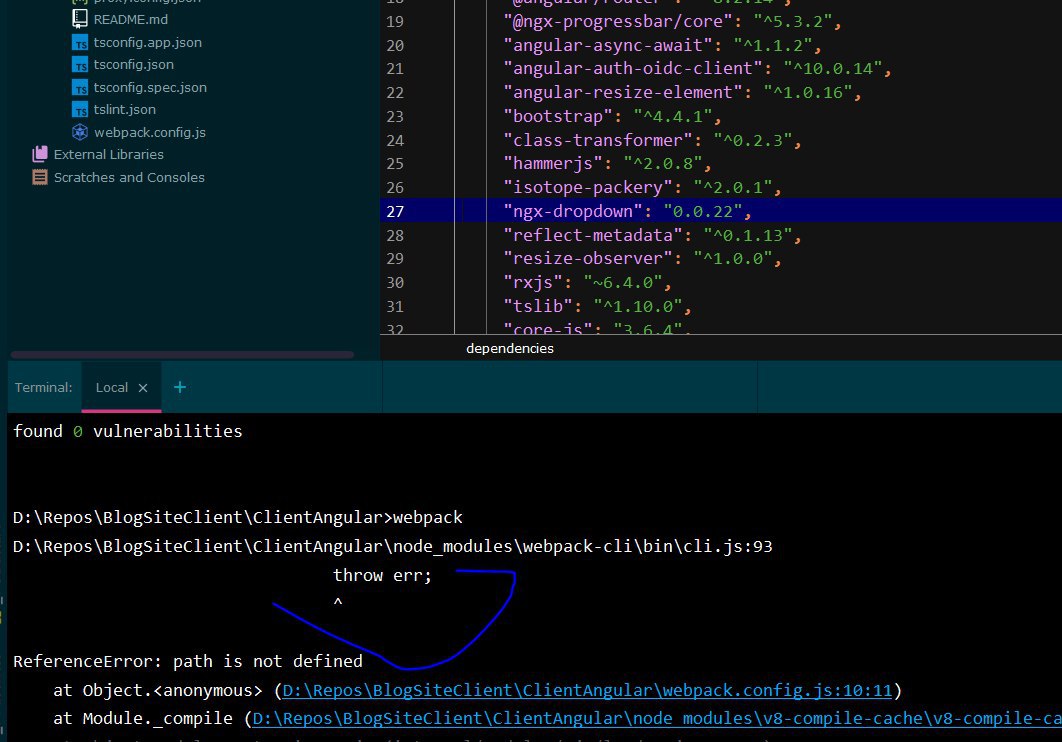Click line number 27 in the gutter
The height and width of the screenshot is (742, 1062).
pos(395,211)
